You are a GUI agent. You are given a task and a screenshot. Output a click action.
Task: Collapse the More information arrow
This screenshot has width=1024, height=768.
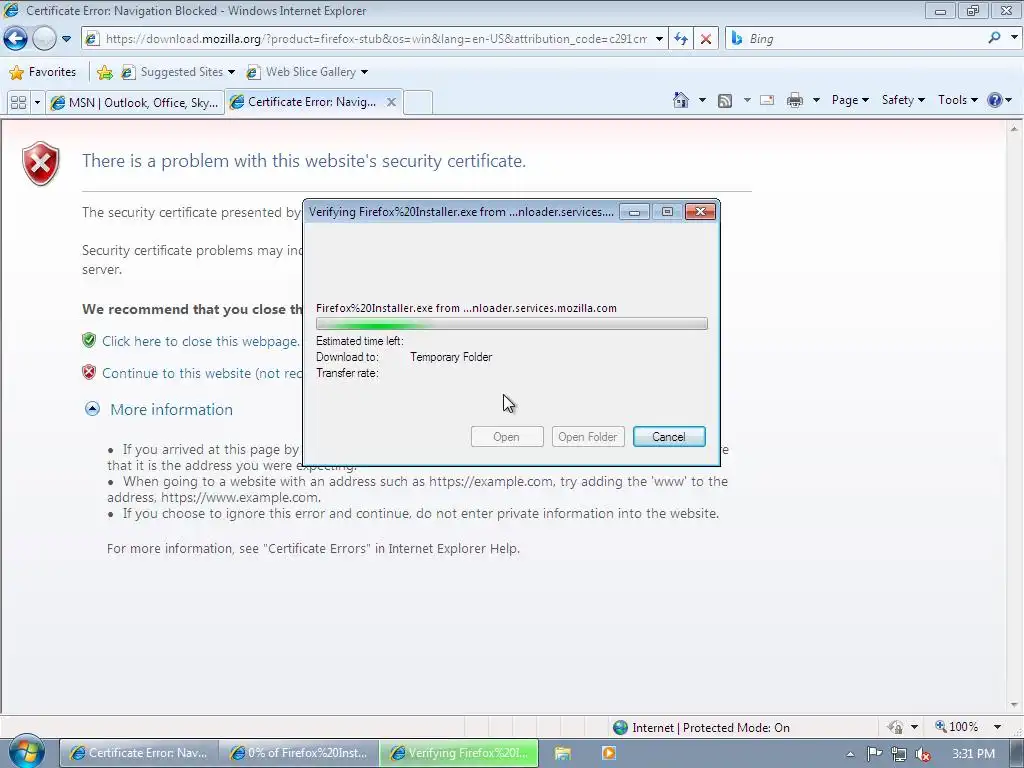93,409
